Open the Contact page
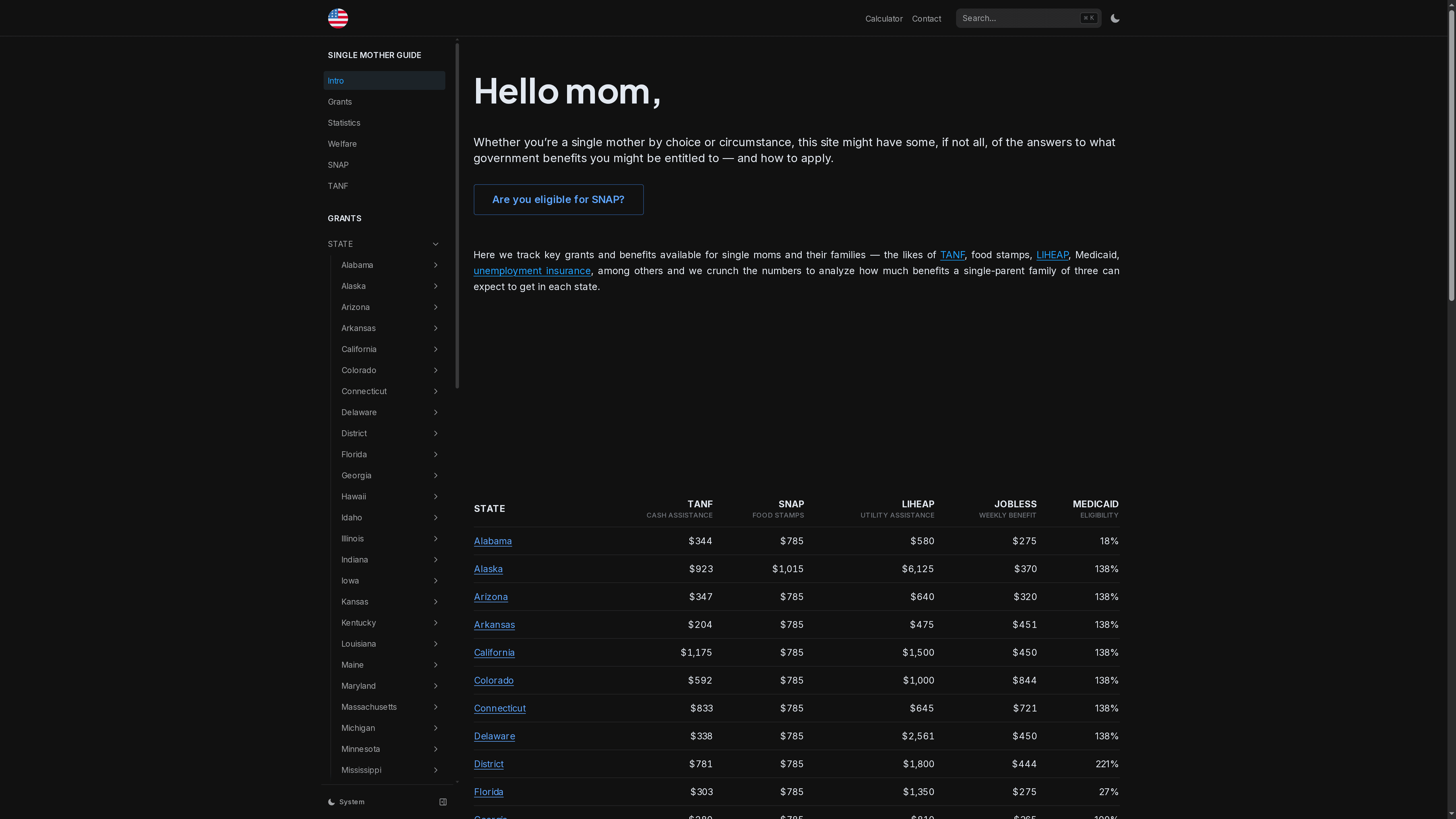 click(x=926, y=18)
